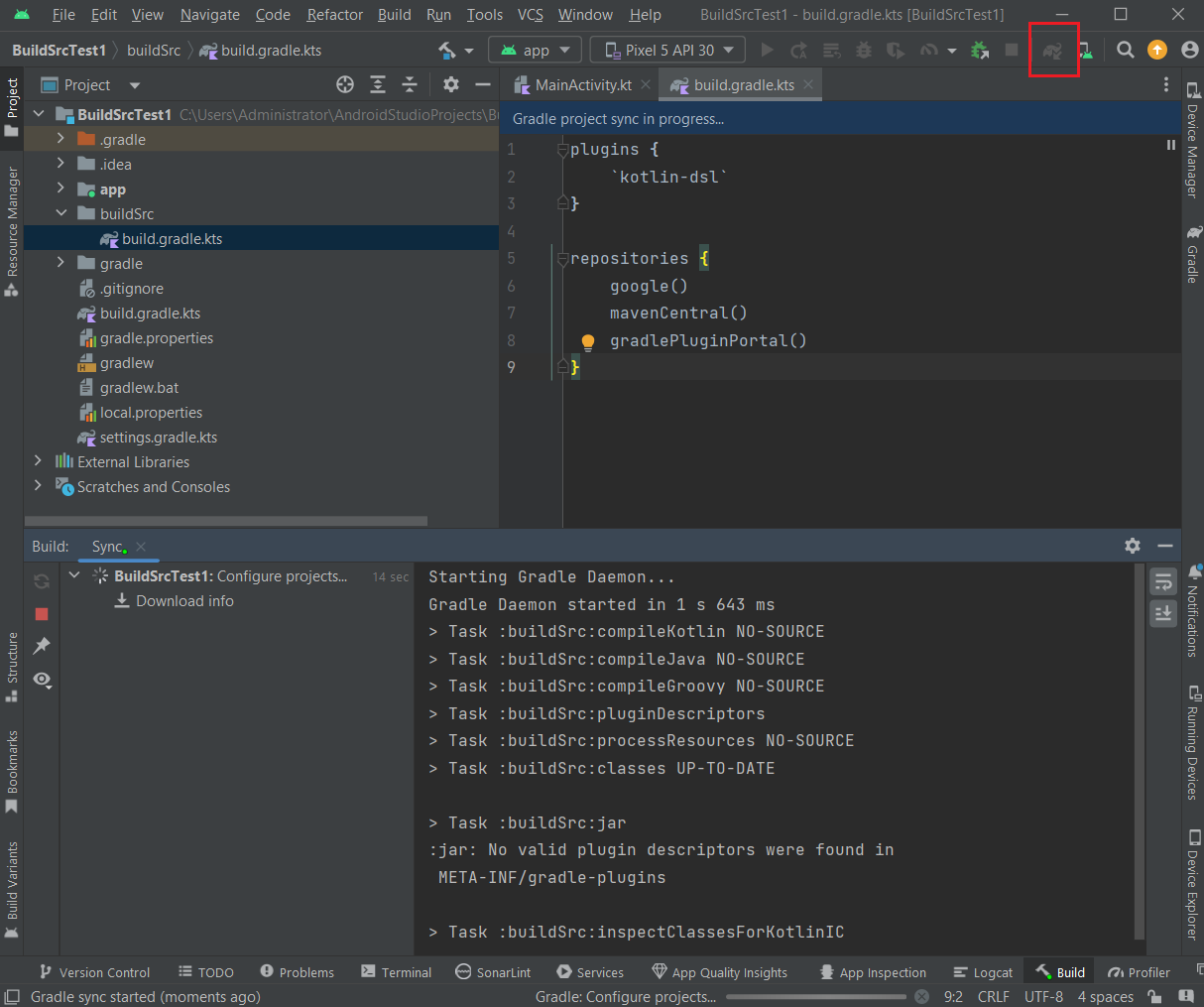Click the Run with Coverage icon
Viewport: 1204px width, 1007px height.
click(896, 50)
